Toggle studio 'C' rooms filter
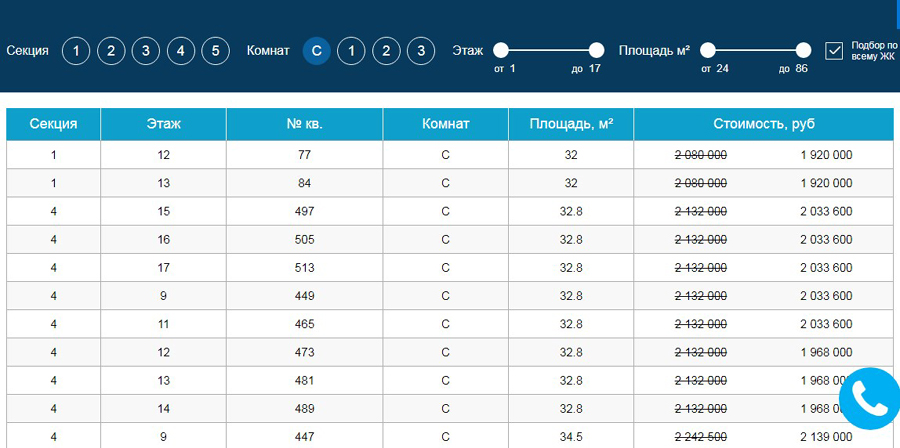This screenshot has height=448, width=900. coord(317,51)
